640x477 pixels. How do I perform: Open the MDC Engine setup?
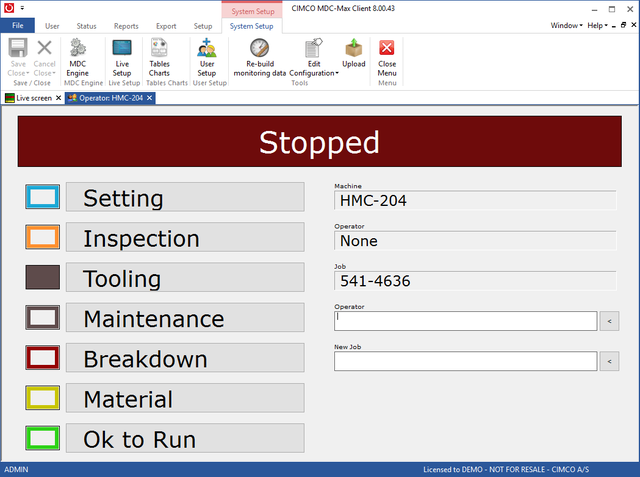tap(78, 58)
